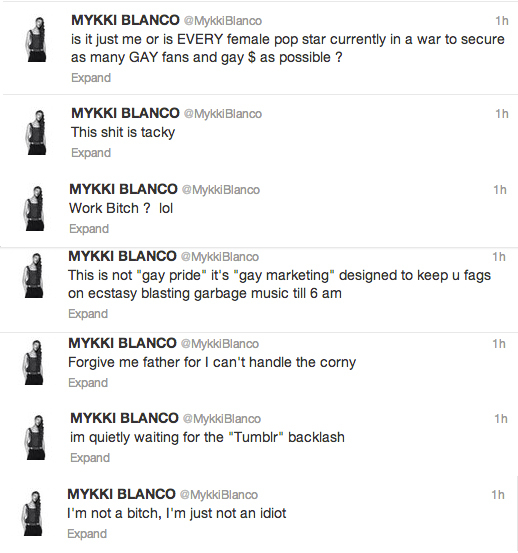Click avatar beside "I'm not a bitch" tweet
Screen dimensions: 518x553
32,514
